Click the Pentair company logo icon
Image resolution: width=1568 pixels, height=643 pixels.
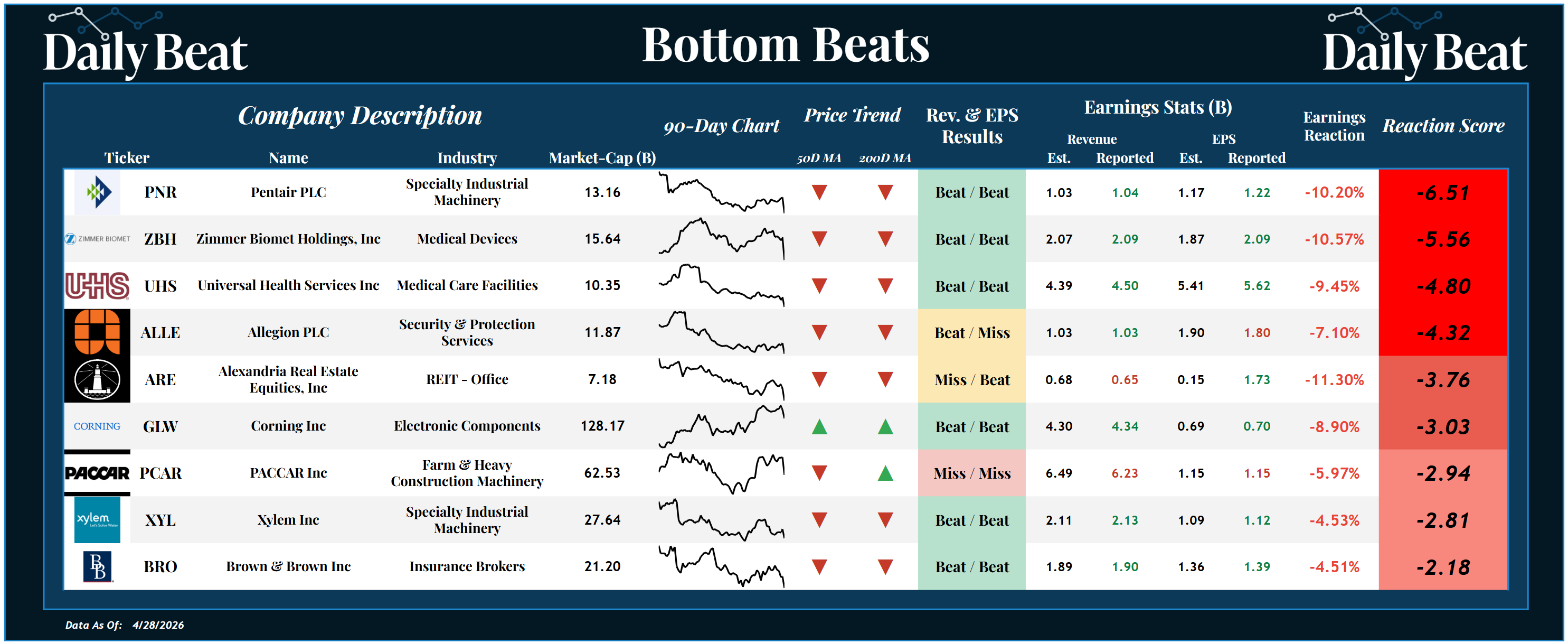click(97, 192)
